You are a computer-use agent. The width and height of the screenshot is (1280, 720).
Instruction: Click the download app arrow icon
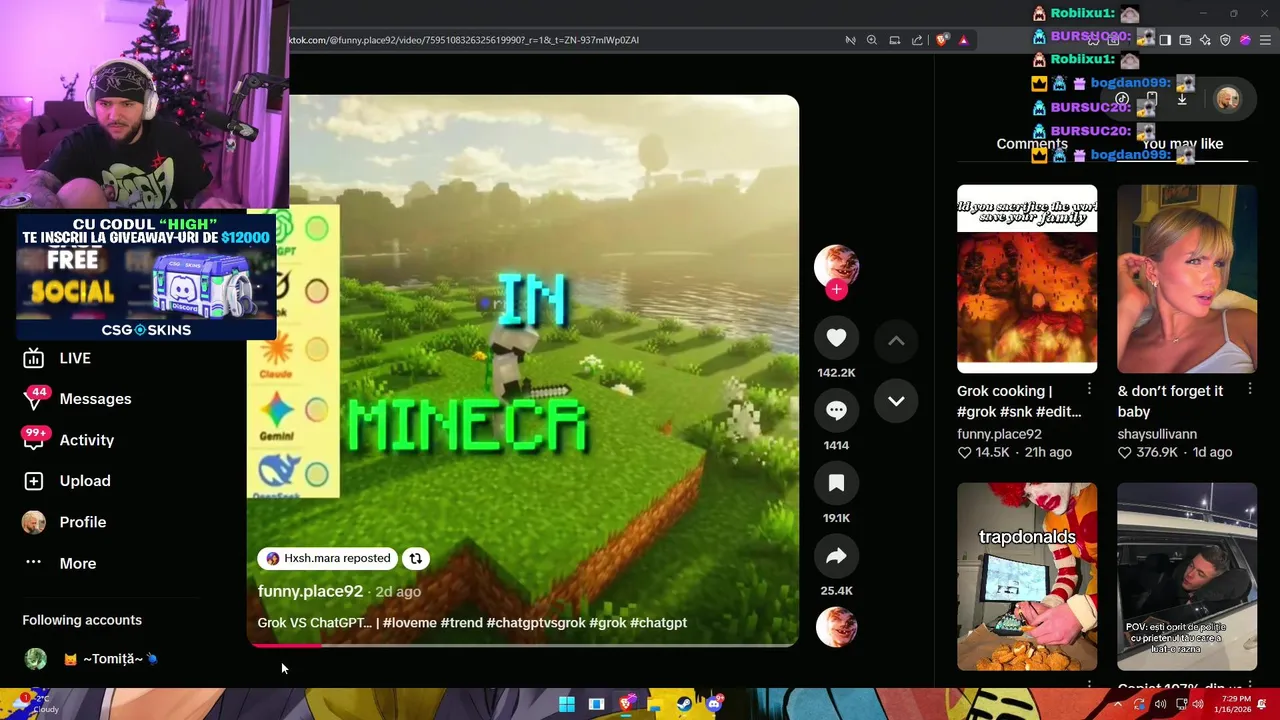pyautogui.click(x=1182, y=99)
